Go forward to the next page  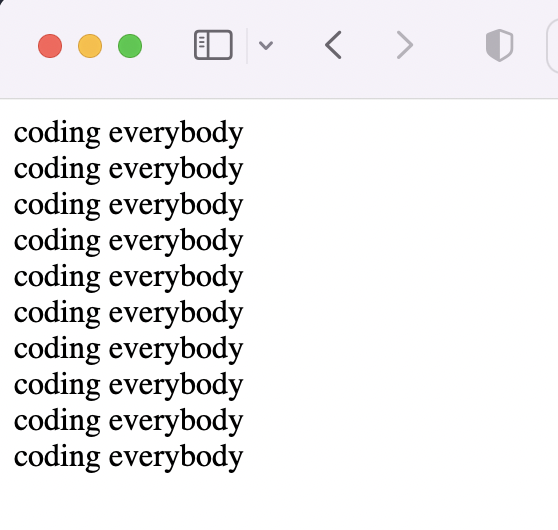pos(405,45)
